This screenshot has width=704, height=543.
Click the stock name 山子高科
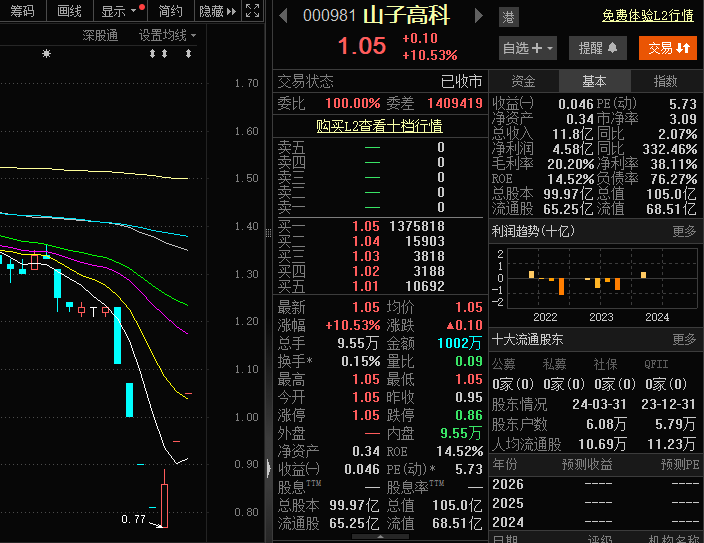coord(406,16)
